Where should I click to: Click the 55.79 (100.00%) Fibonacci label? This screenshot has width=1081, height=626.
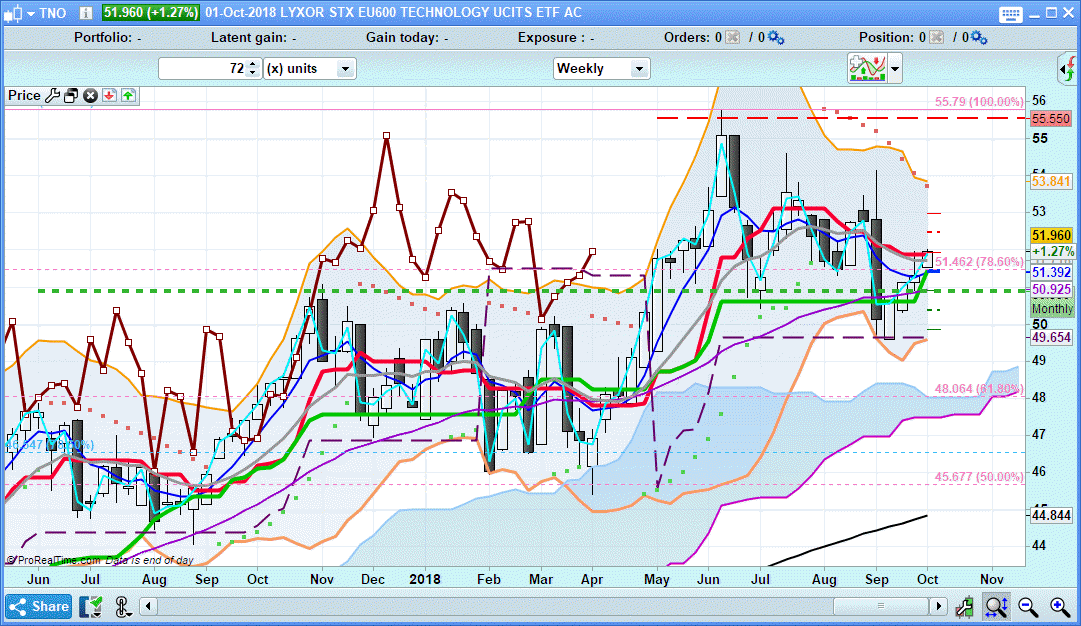979,101
